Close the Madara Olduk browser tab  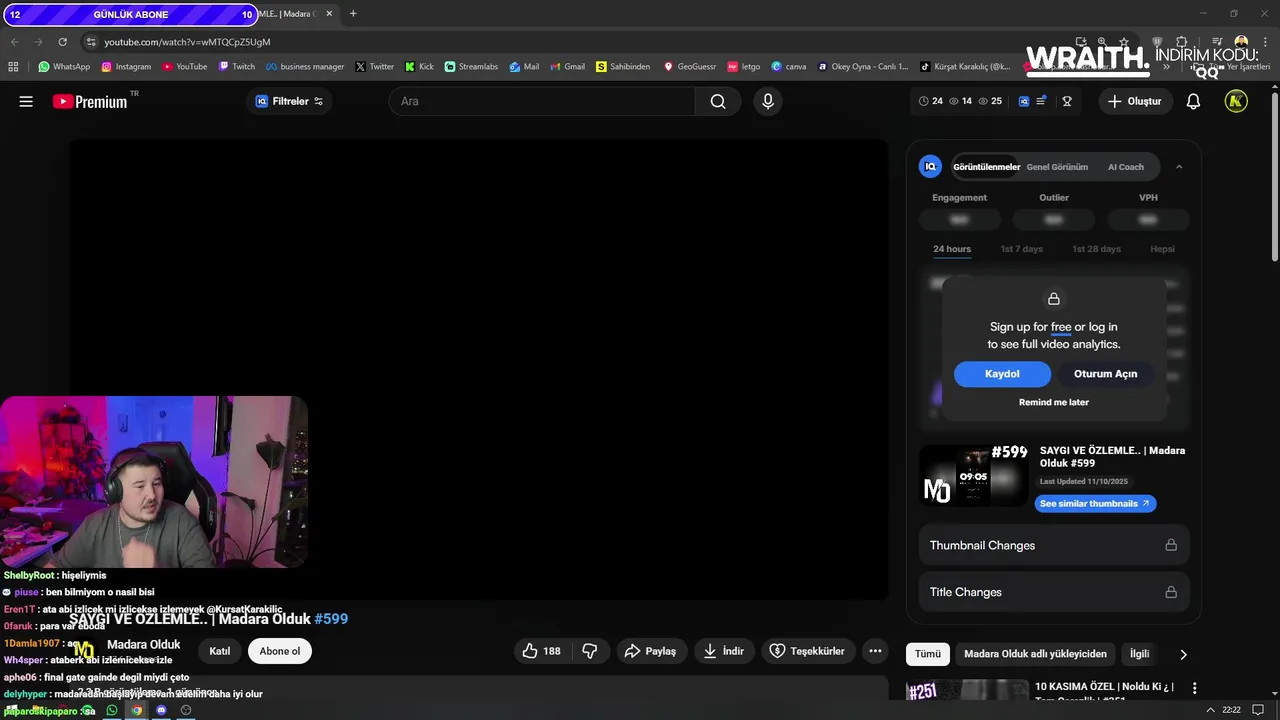329,14
